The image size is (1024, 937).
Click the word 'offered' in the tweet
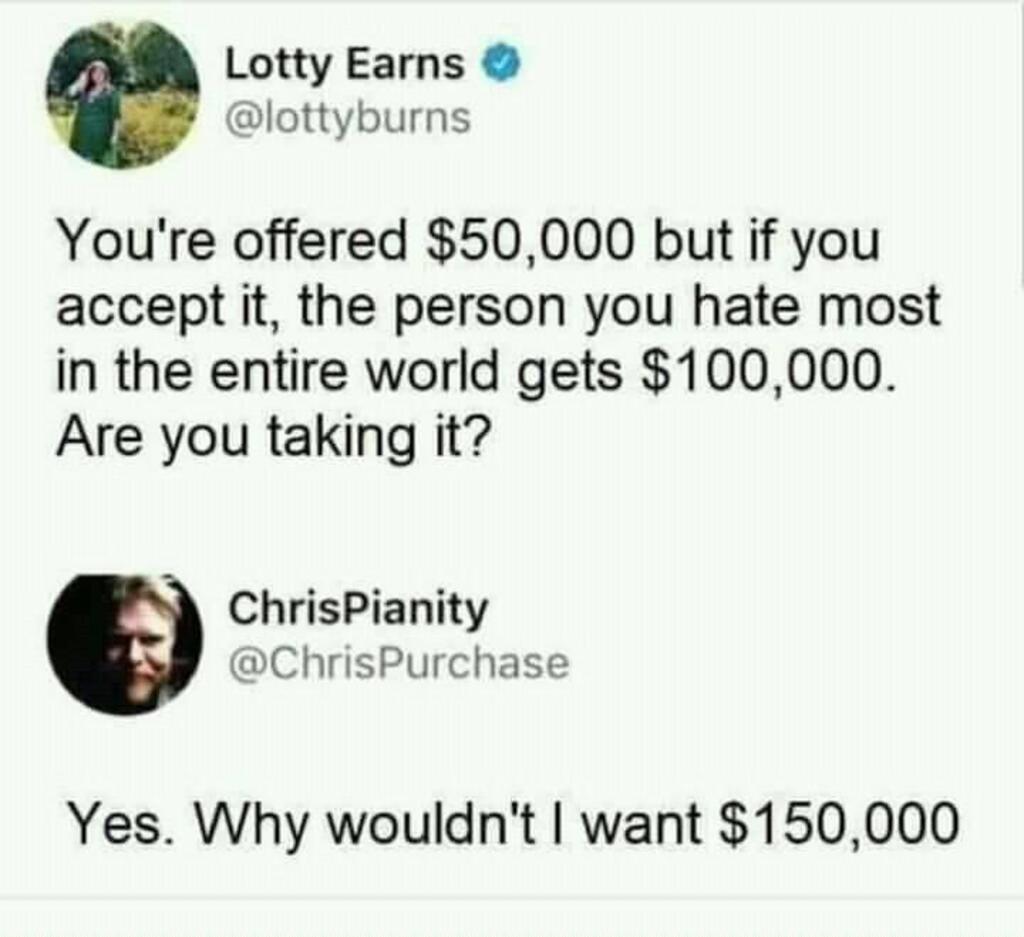(319, 241)
